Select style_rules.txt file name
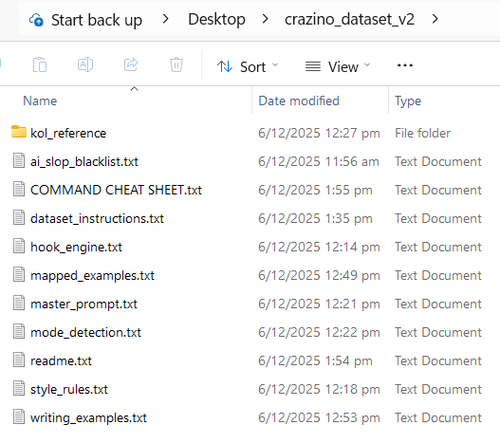 [x=69, y=390]
